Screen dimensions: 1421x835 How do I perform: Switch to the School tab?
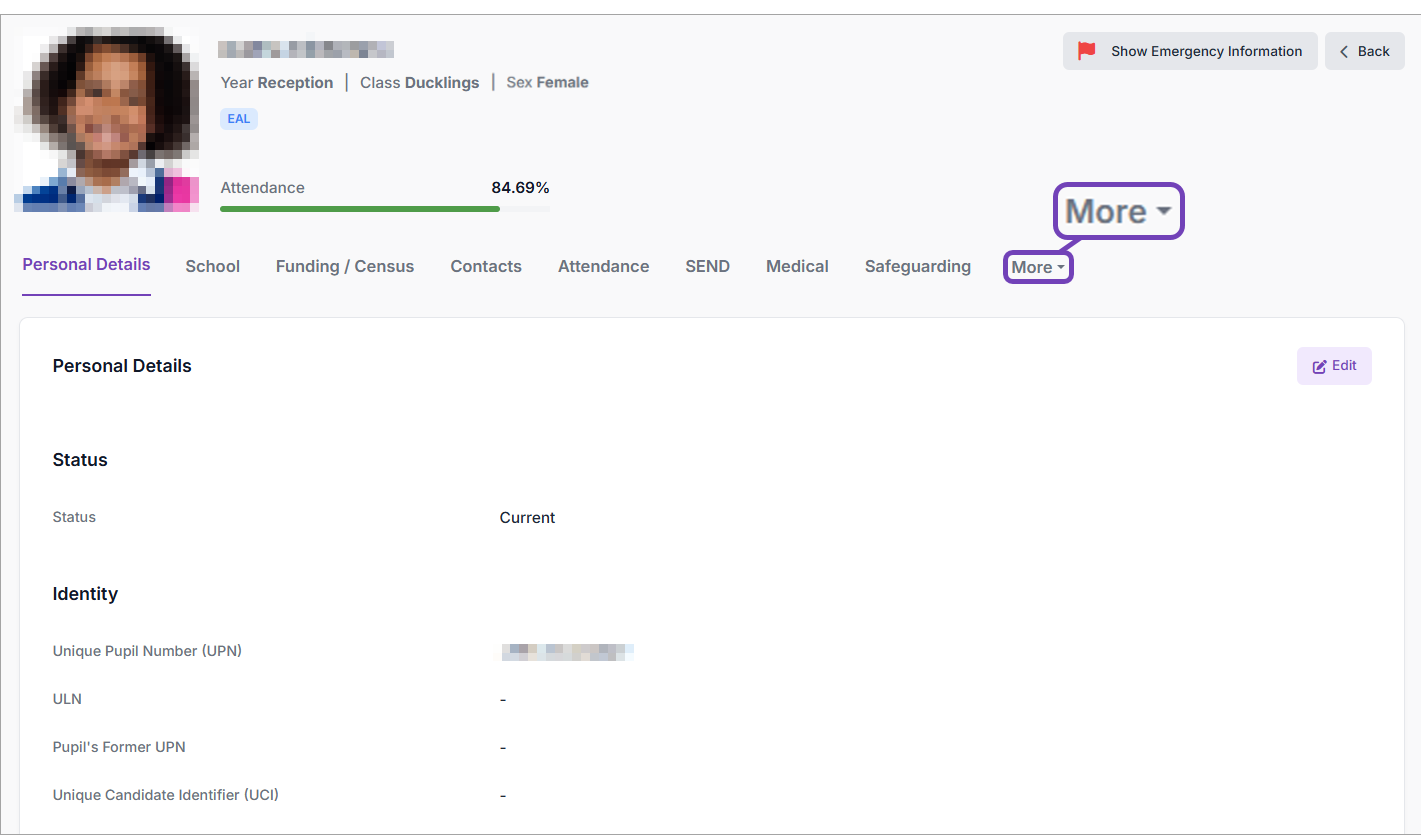point(212,267)
